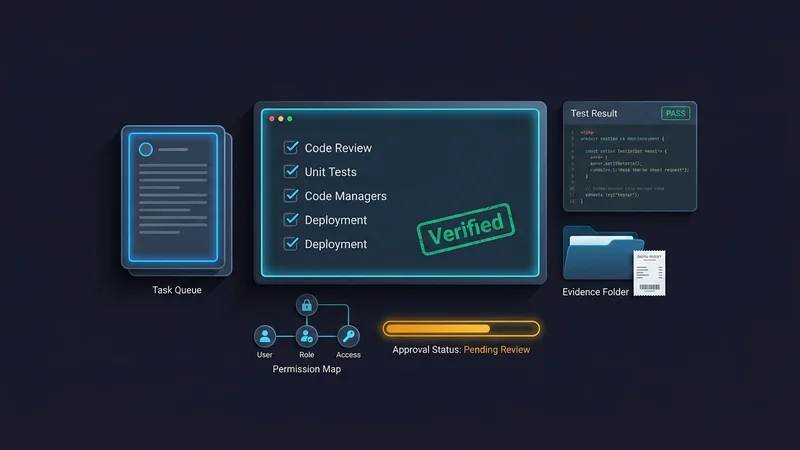800x450 pixels.
Task: Click the Code Managers label
Action: pos(345,196)
